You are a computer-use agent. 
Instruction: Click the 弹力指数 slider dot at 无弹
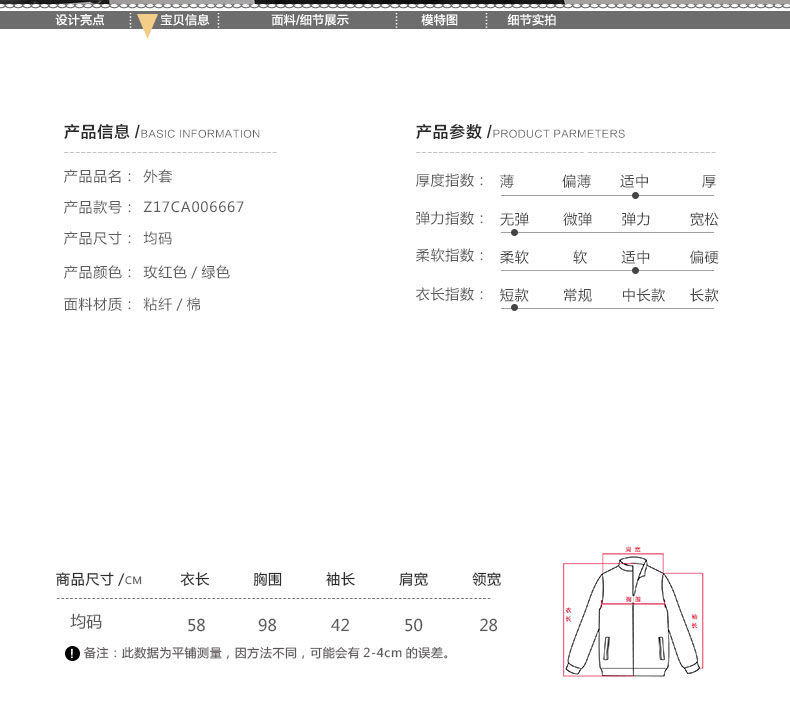pyautogui.click(x=514, y=233)
